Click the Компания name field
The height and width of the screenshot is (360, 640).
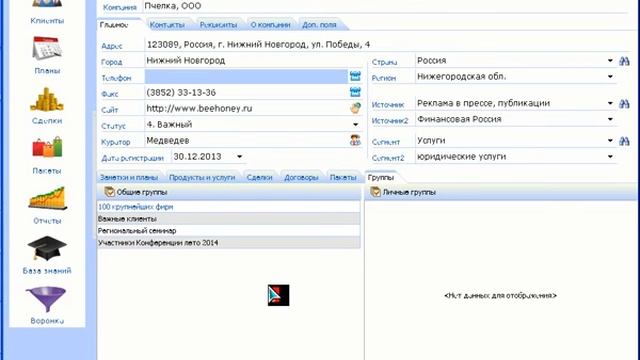pos(386,6)
